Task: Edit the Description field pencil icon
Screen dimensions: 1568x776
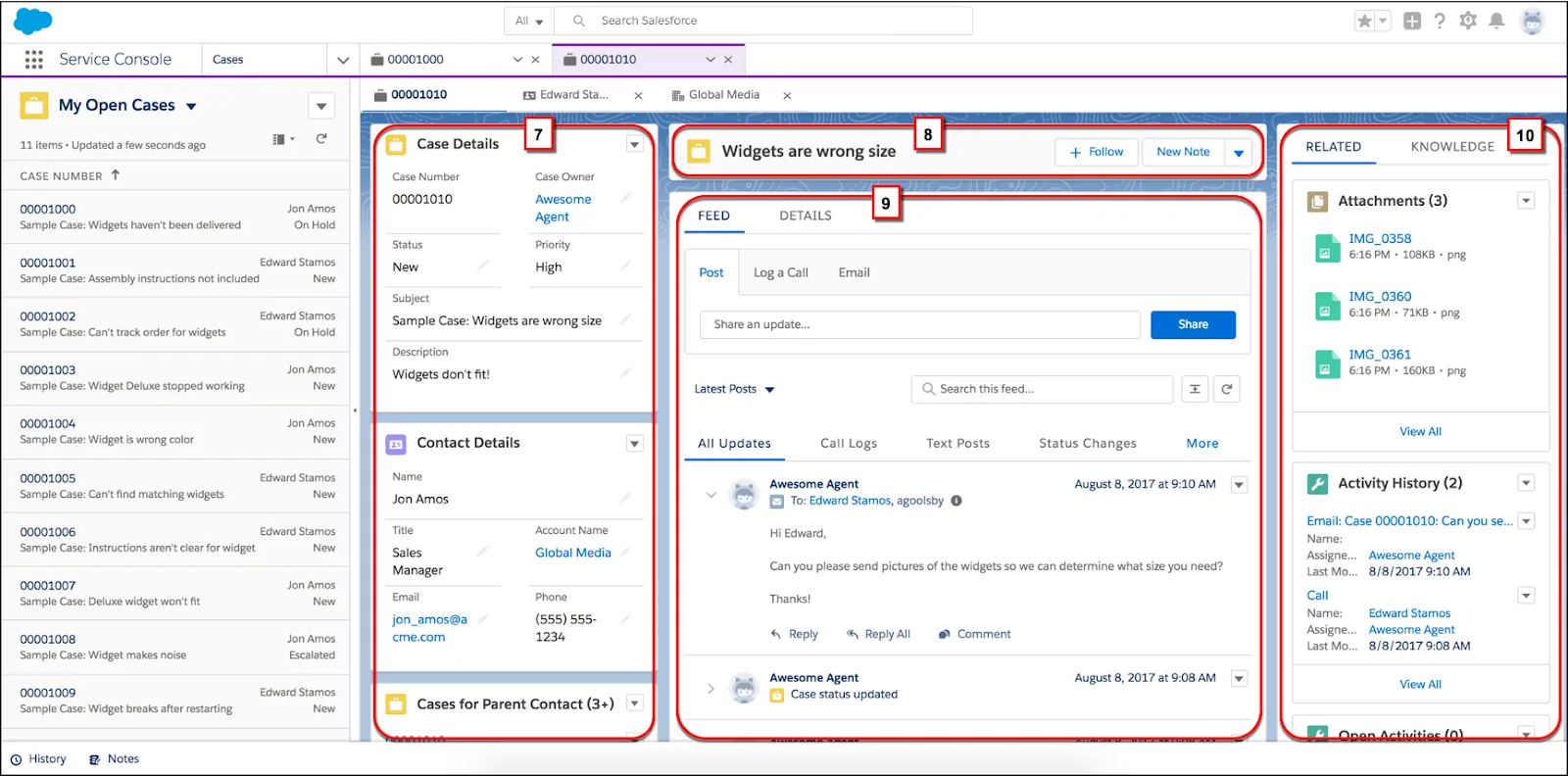Action: click(626, 373)
